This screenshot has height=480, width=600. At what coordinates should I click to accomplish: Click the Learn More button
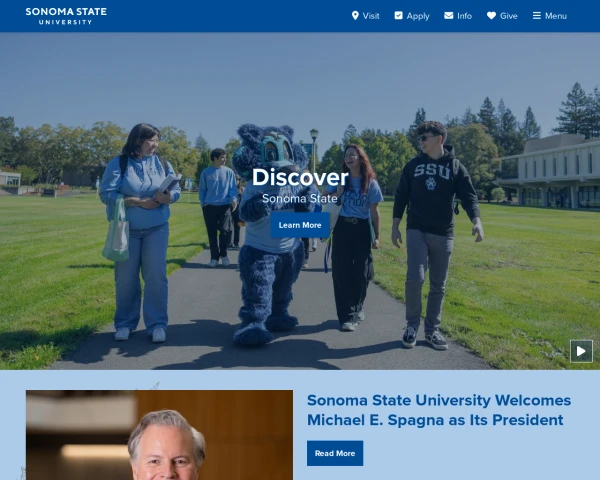[300, 225]
